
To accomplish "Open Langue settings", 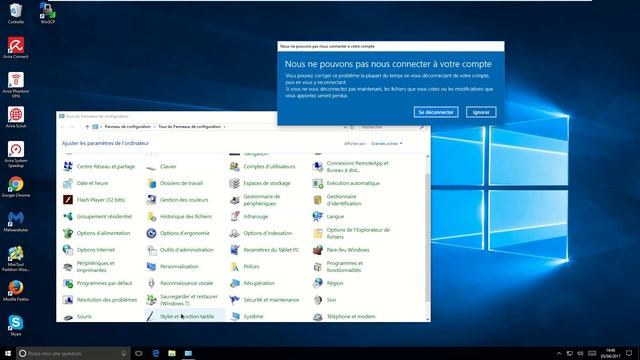I will pyautogui.click(x=329, y=217).
